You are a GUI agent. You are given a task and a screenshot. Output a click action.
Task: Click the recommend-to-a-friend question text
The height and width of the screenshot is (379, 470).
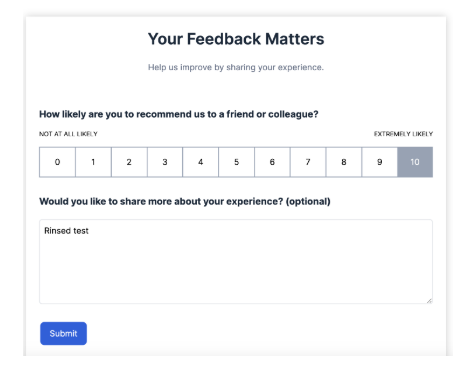(179, 114)
